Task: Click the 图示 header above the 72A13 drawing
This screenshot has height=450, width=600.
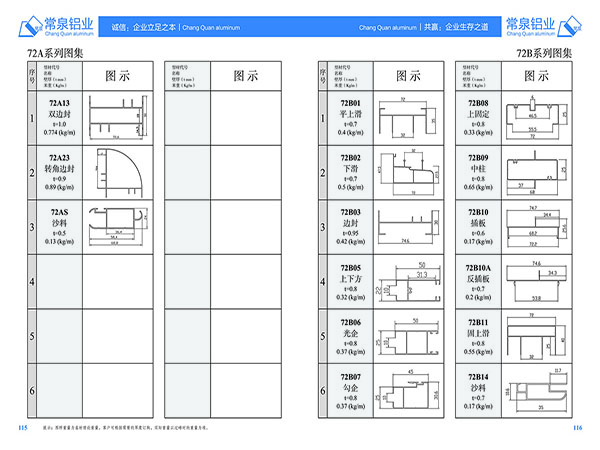Action: pos(117,76)
